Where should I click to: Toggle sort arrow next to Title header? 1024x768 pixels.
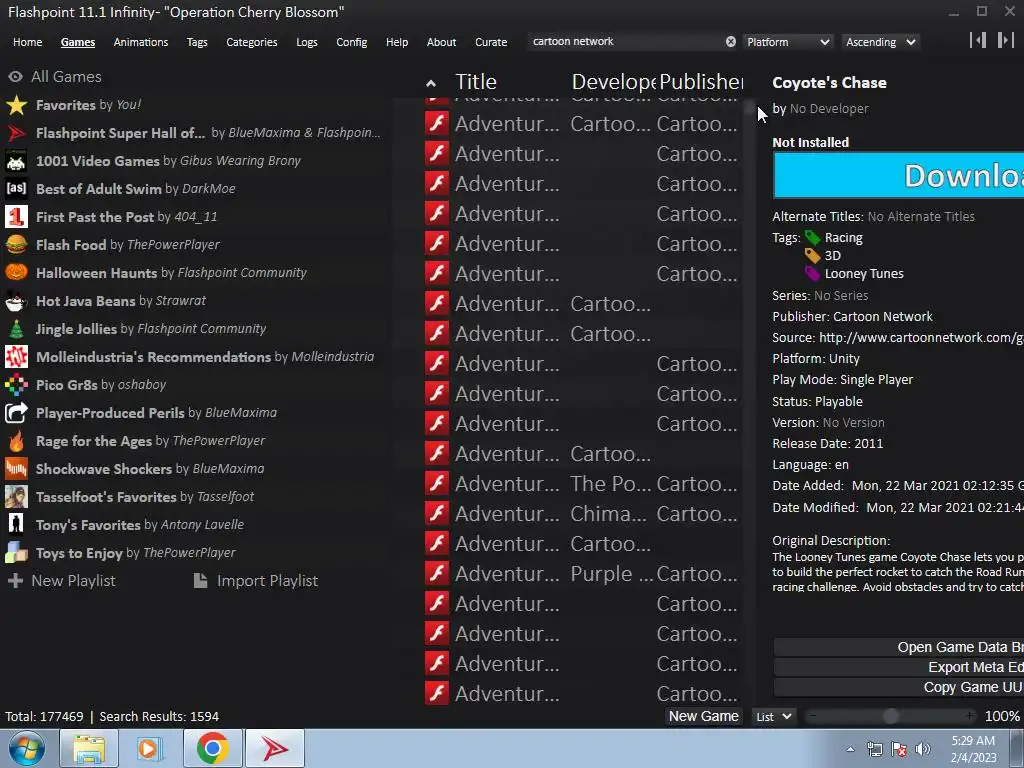pyautogui.click(x=430, y=83)
